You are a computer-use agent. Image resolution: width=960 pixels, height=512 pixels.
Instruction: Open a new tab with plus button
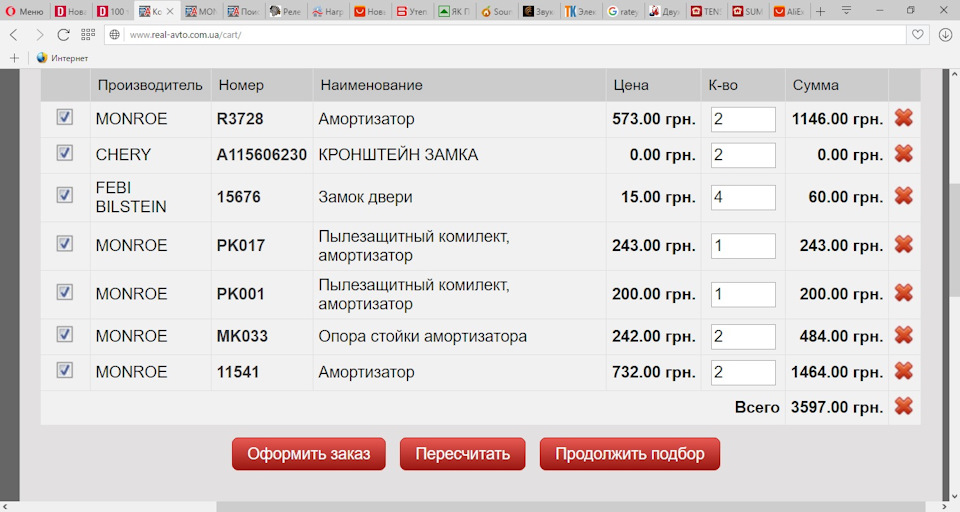tap(820, 11)
